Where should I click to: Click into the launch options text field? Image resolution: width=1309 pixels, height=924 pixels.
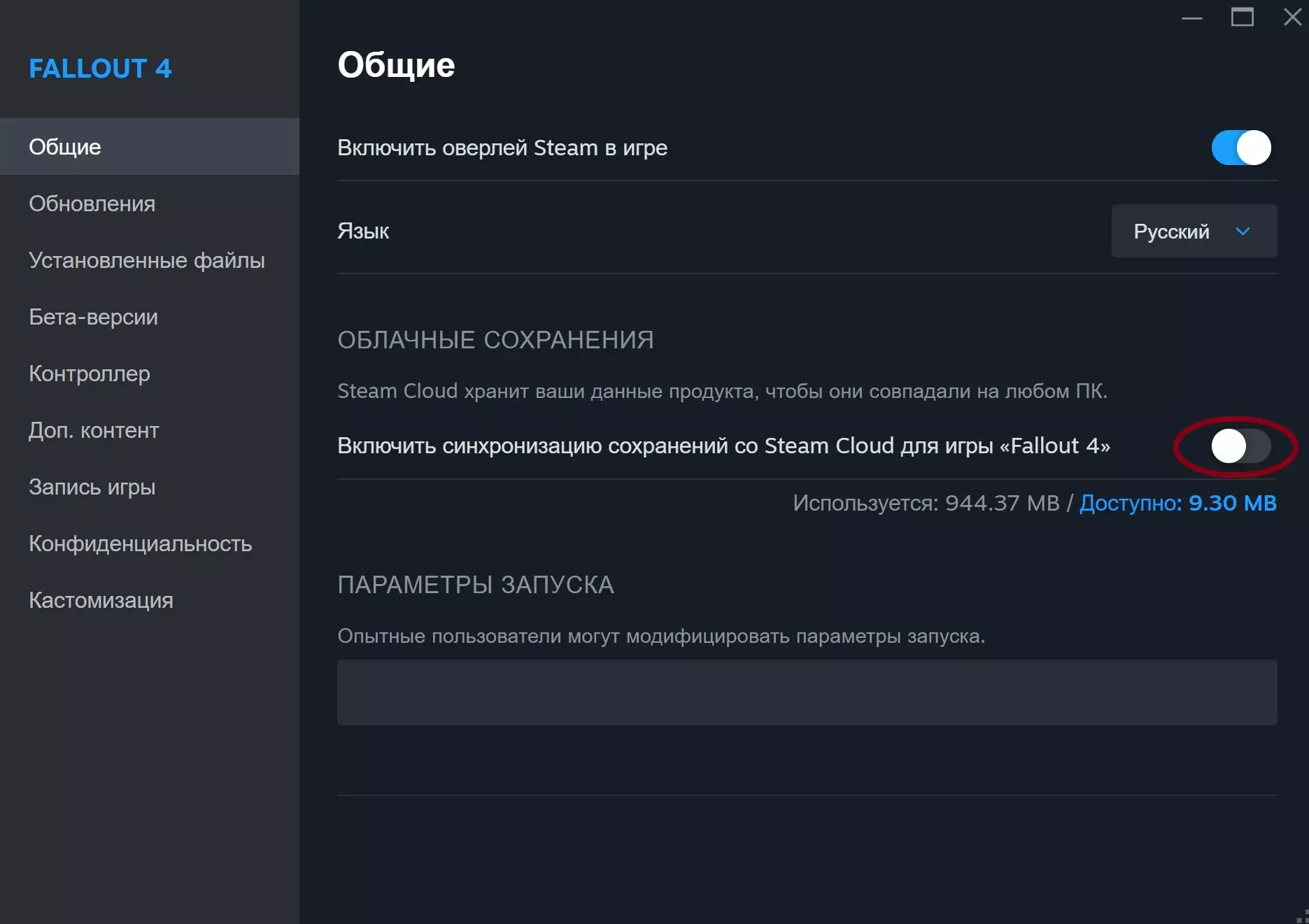[807, 692]
